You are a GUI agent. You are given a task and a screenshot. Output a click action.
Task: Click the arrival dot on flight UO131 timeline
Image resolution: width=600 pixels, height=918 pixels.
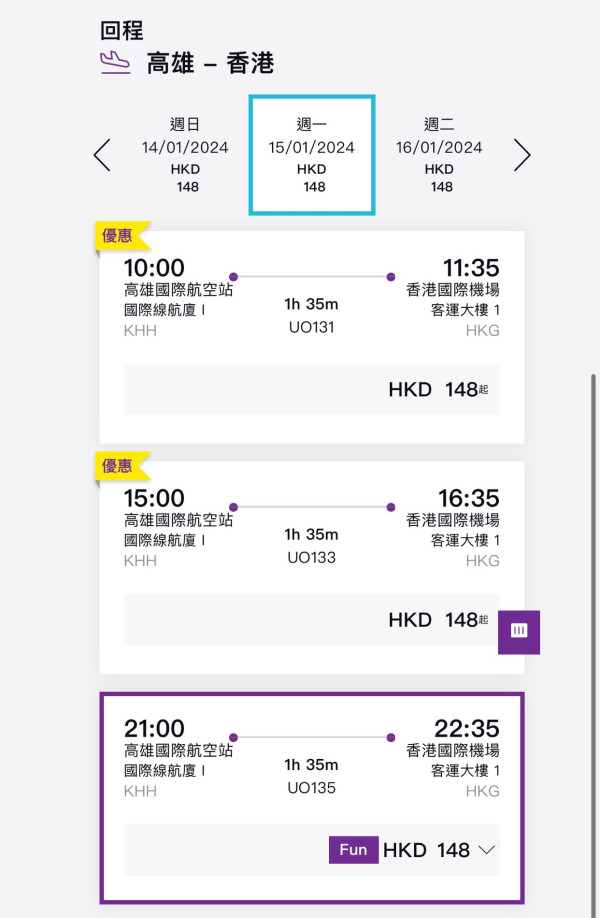[x=390, y=277]
